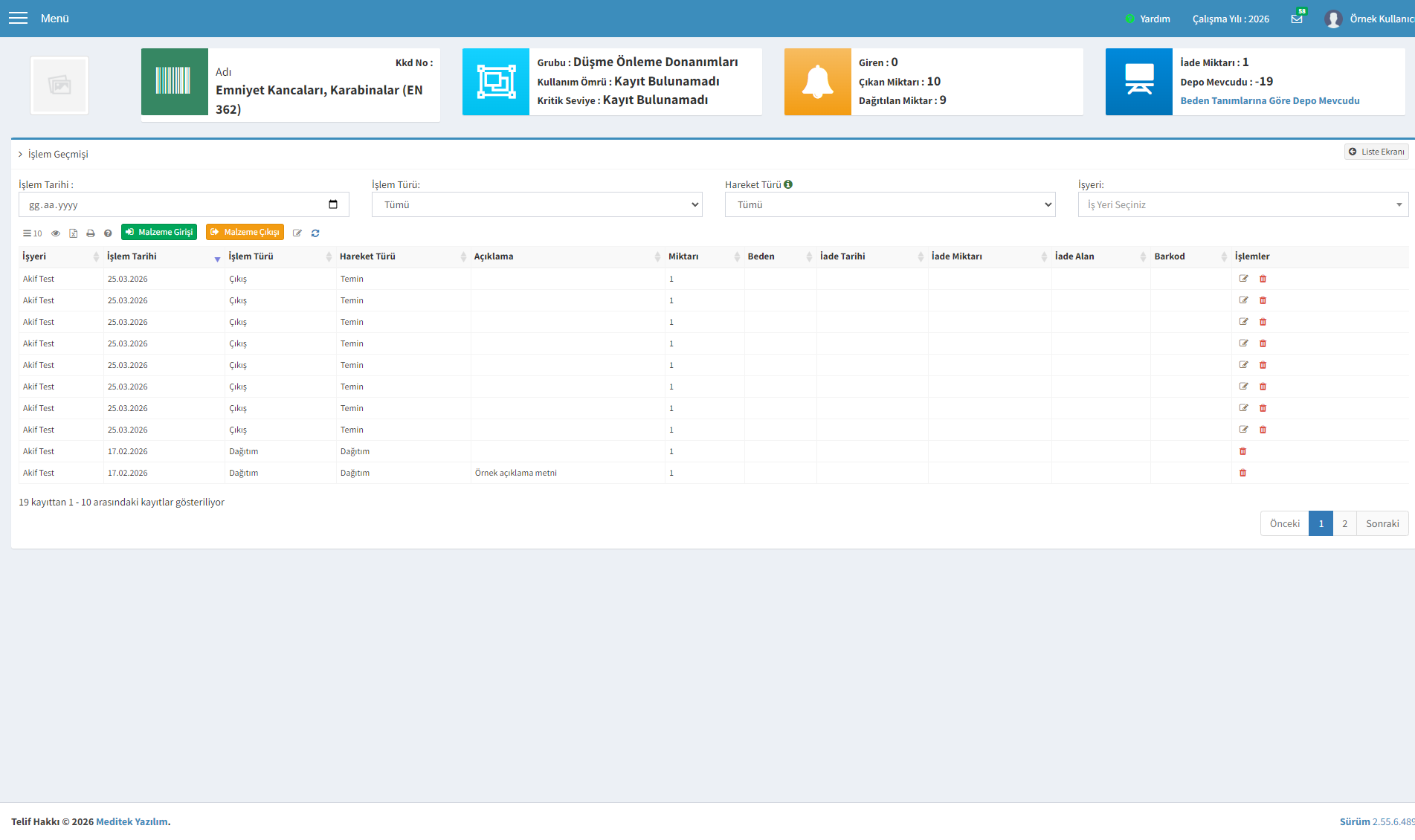Viewport: 1415px width, 840px height.
Task: Open the hamburger Menü icon
Action: coord(18,18)
